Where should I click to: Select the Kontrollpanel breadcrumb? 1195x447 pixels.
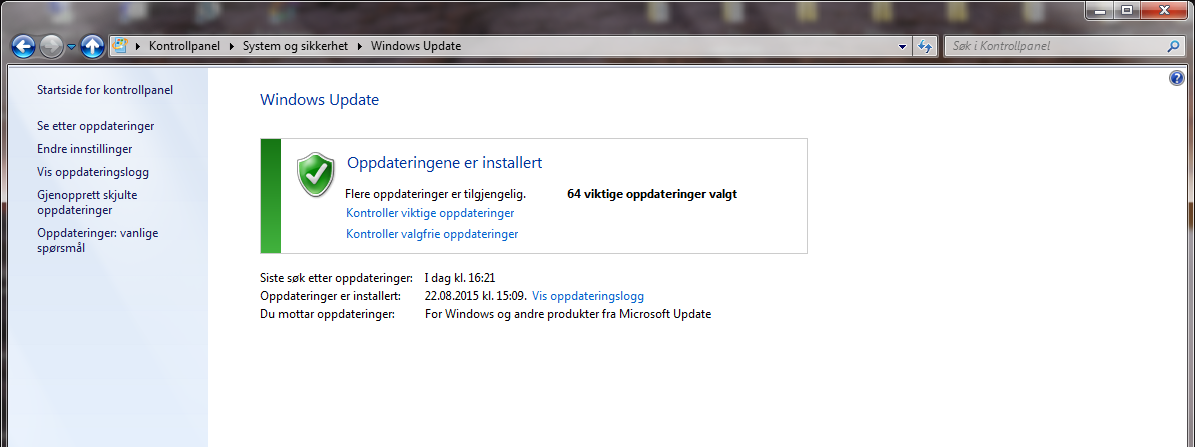(184, 46)
